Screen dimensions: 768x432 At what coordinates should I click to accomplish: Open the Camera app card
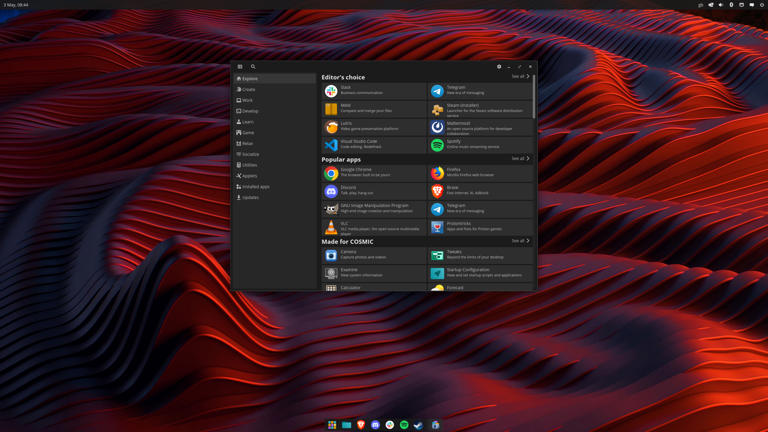coord(374,255)
